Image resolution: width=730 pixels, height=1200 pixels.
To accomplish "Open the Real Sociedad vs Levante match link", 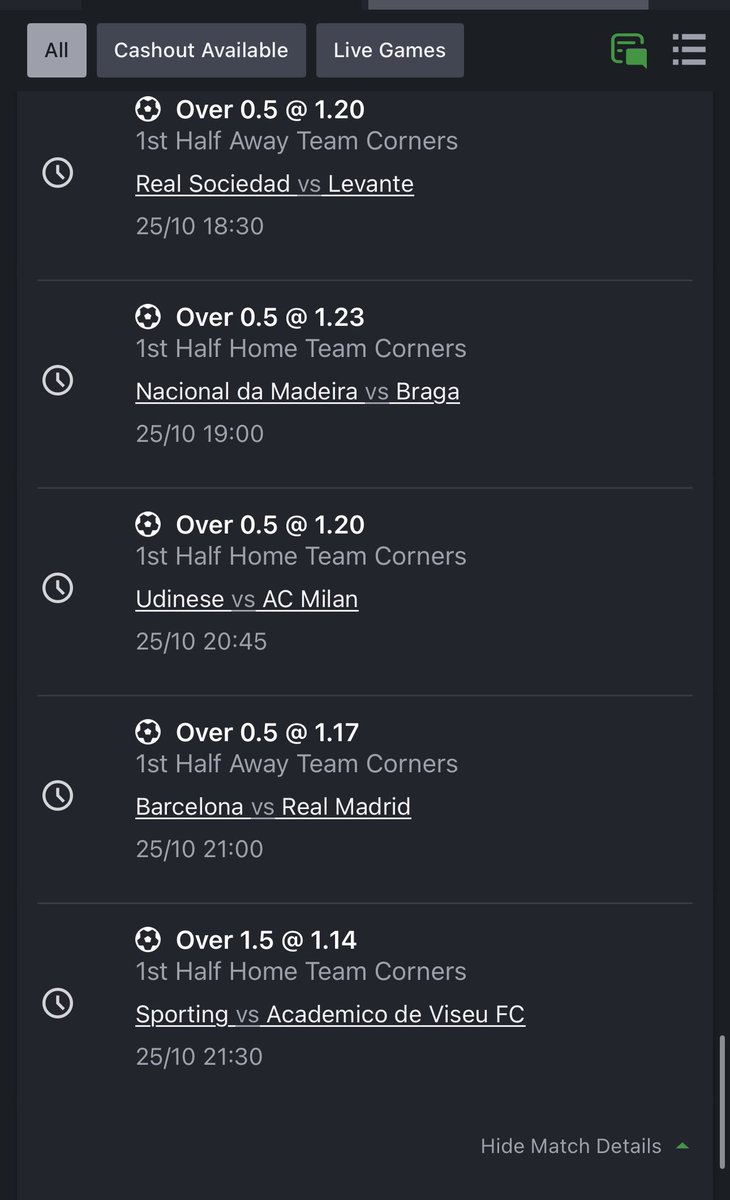I will pyautogui.click(x=275, y=184).
